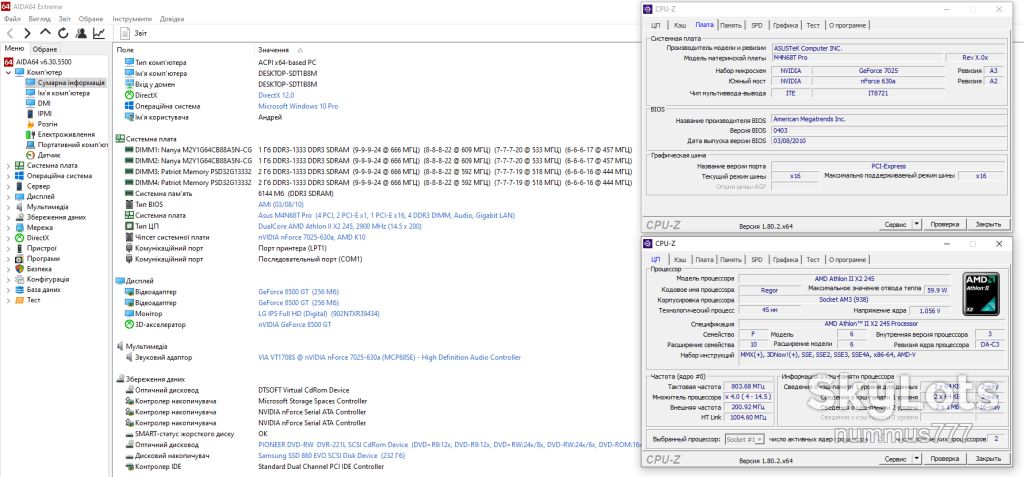Click the База даних database icon in tree
This screenshot has width=1024, height=477.
pyautogui.click(x=20, y=289)
